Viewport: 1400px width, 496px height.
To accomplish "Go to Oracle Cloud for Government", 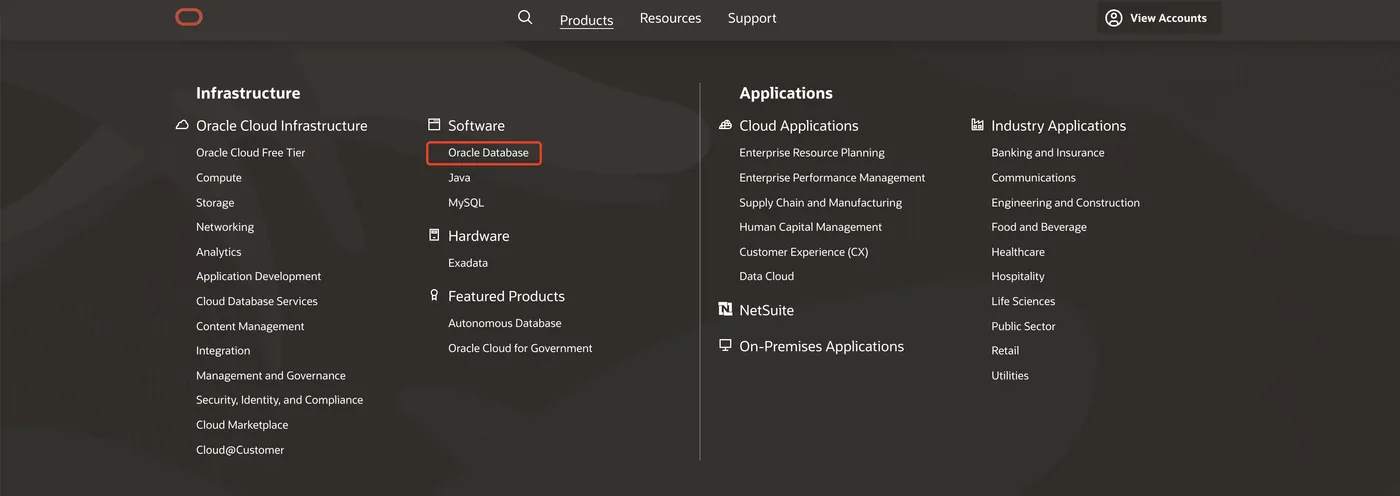I will (x=520, y=348).
